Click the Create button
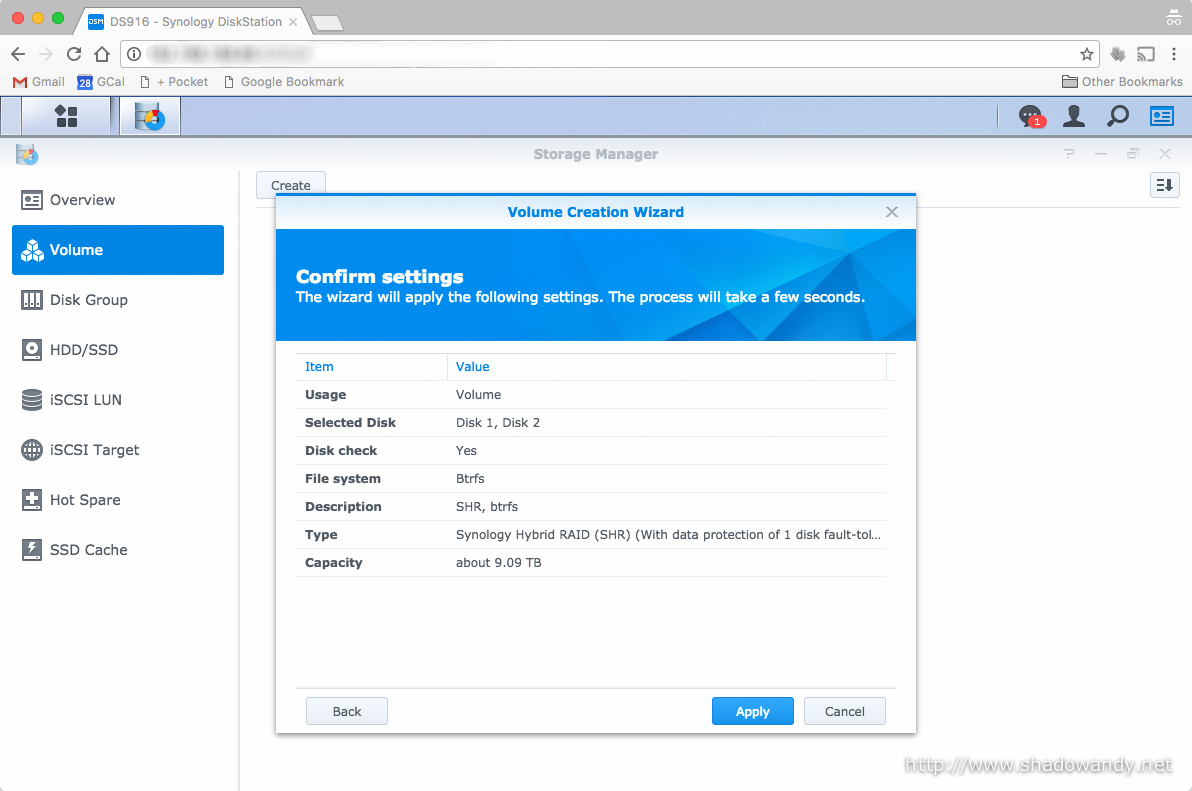This screenshot has width=1192, height=791. point(290,185)
